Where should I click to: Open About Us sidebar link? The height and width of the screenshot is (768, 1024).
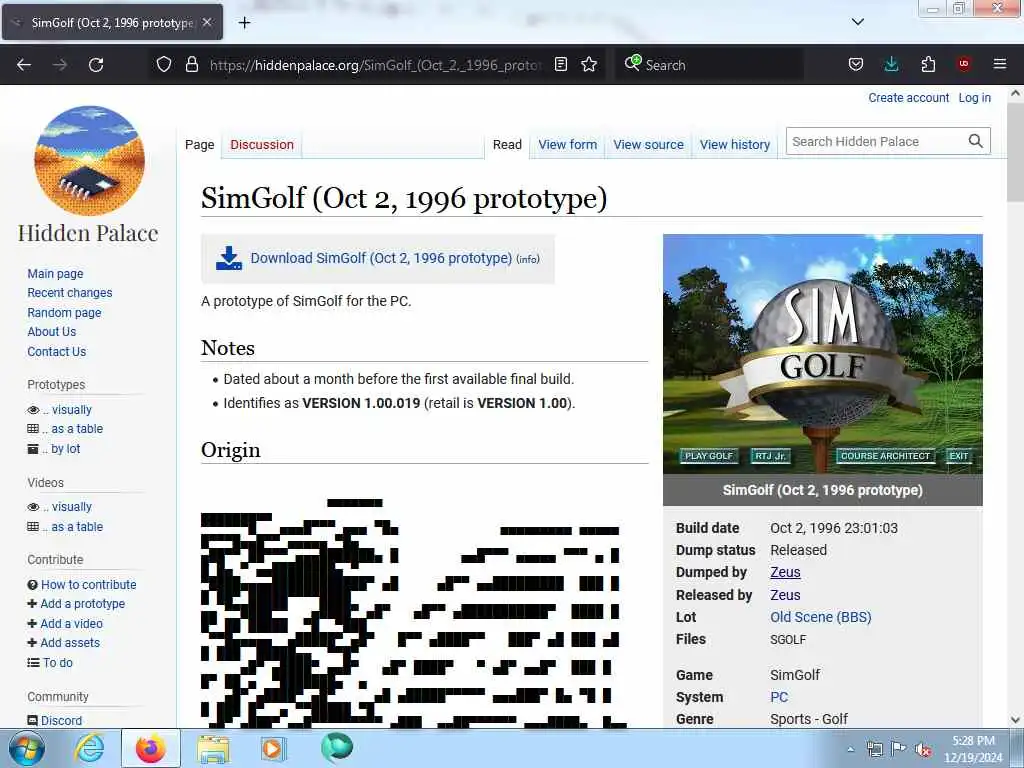click(52, 332)
